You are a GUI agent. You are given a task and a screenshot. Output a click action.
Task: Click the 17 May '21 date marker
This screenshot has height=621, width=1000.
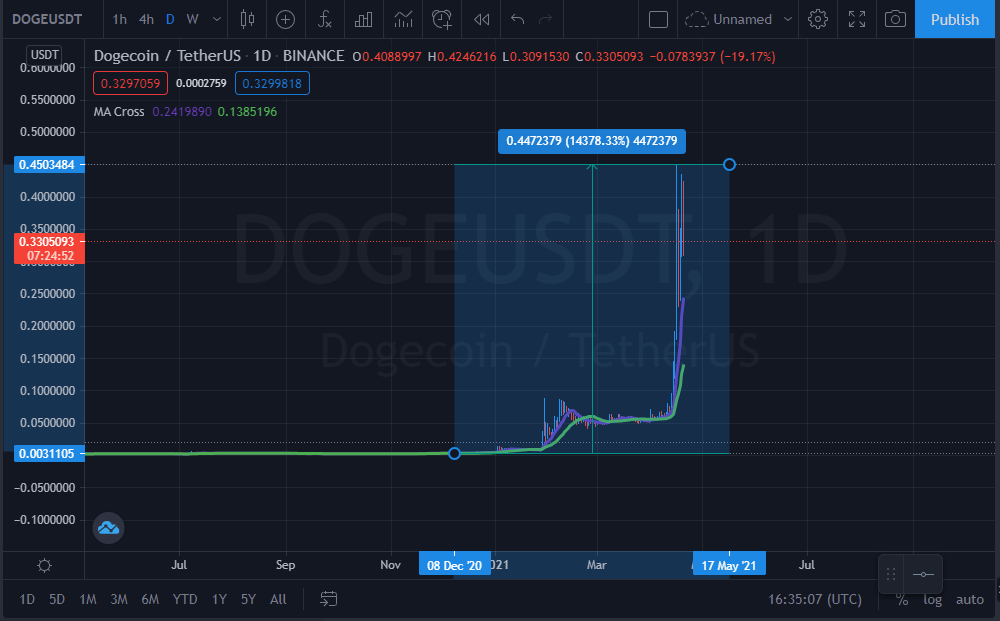click(x=729, y=566)
